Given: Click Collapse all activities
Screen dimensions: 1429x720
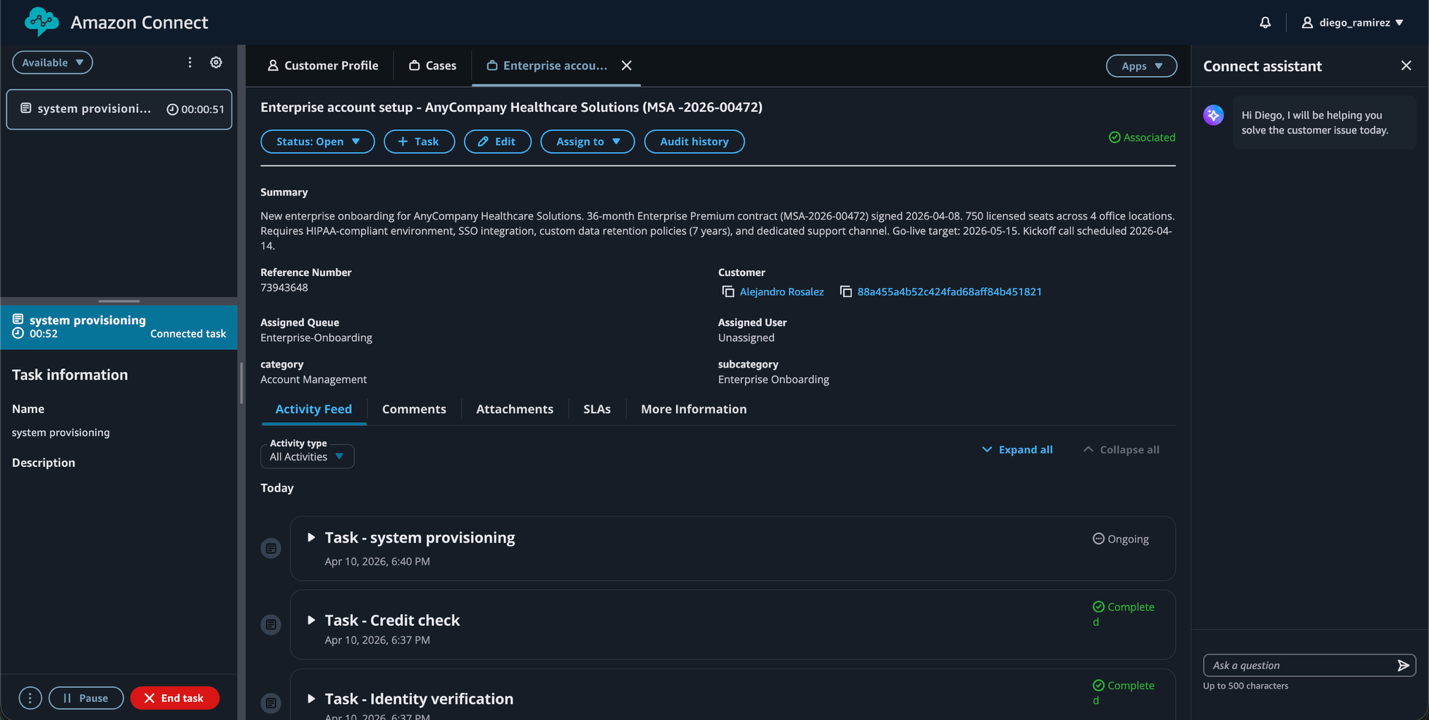Looking at the screenshot, I should click(x=1121, y=450).
